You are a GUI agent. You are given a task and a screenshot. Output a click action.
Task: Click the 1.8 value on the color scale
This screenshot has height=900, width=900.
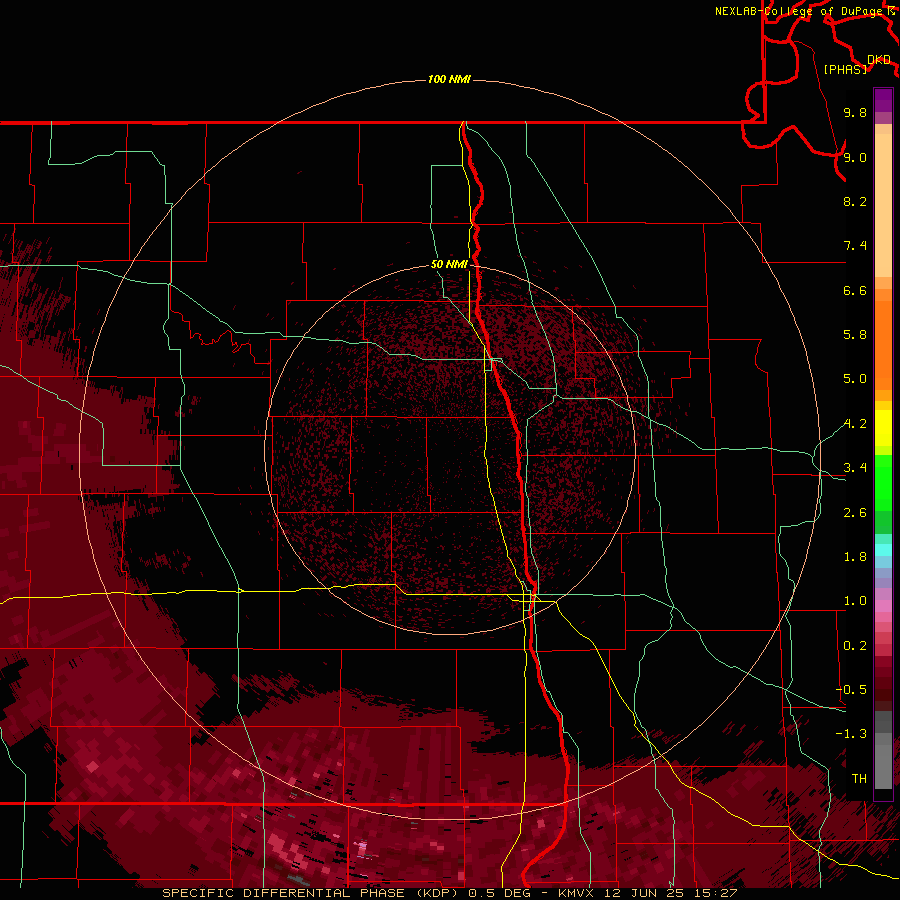855,557
